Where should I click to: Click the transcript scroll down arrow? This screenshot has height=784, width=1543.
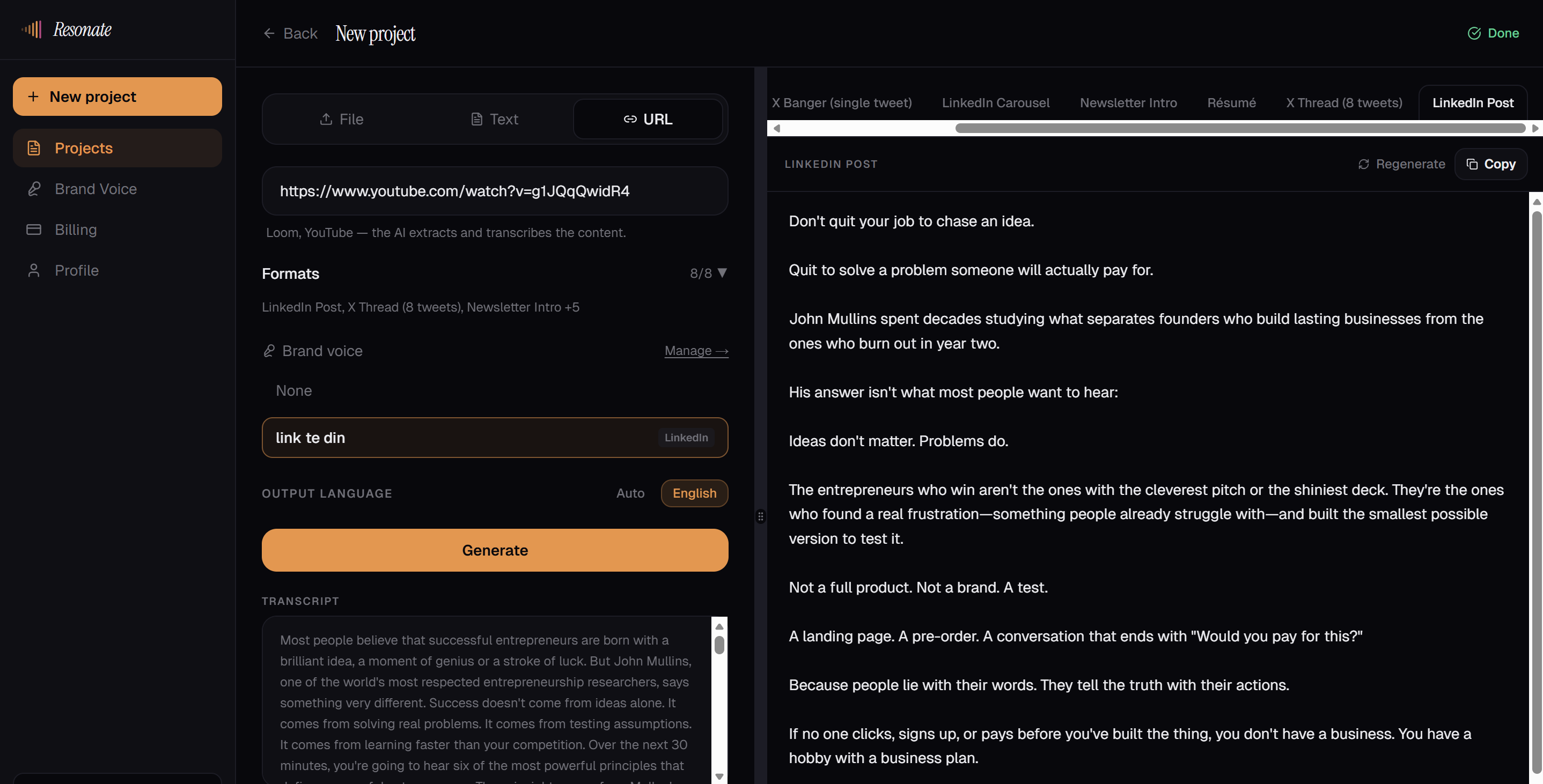point(719,776)
